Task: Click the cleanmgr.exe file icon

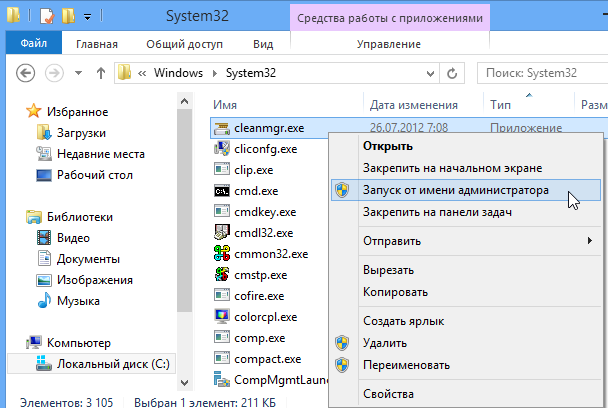Action: point(222,128)
